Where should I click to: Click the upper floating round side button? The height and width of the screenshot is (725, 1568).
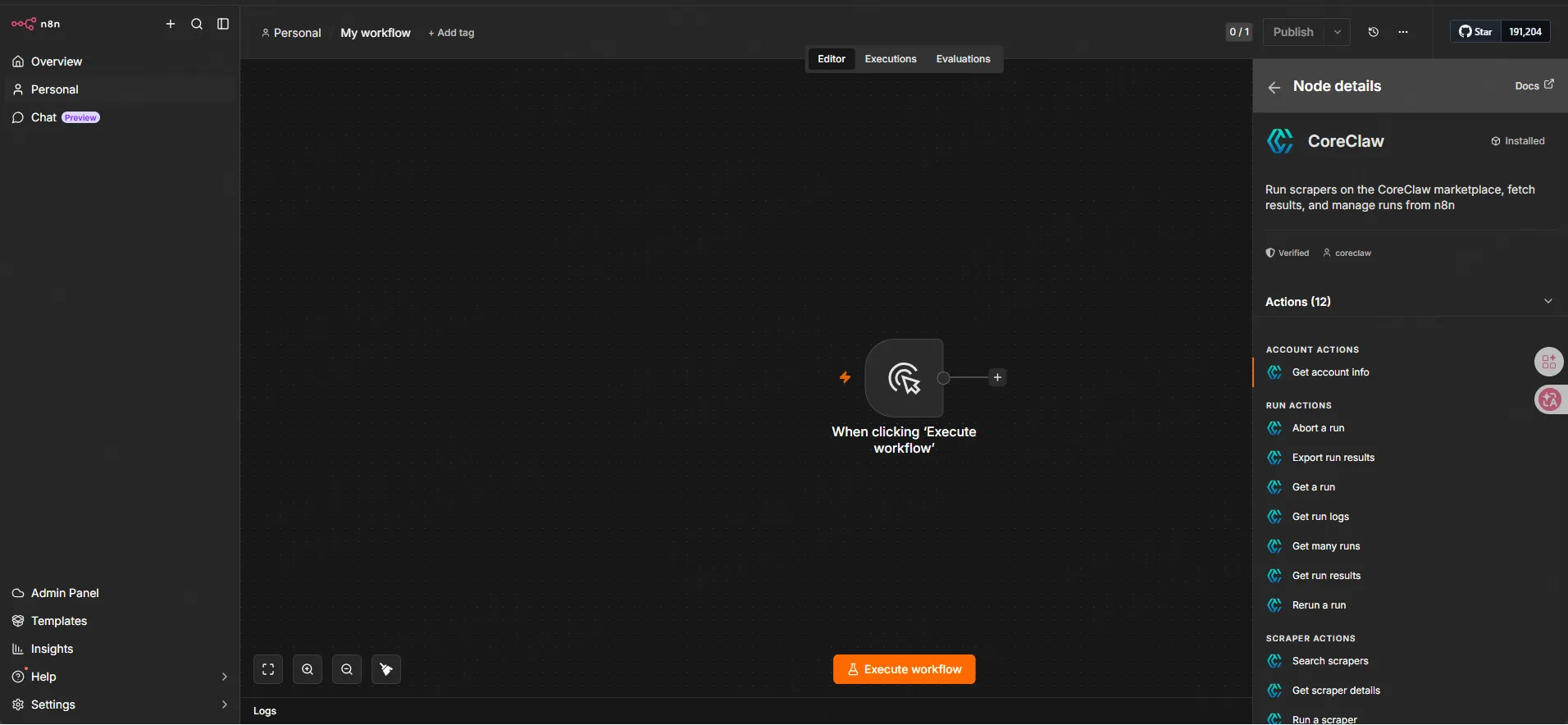1548,362
